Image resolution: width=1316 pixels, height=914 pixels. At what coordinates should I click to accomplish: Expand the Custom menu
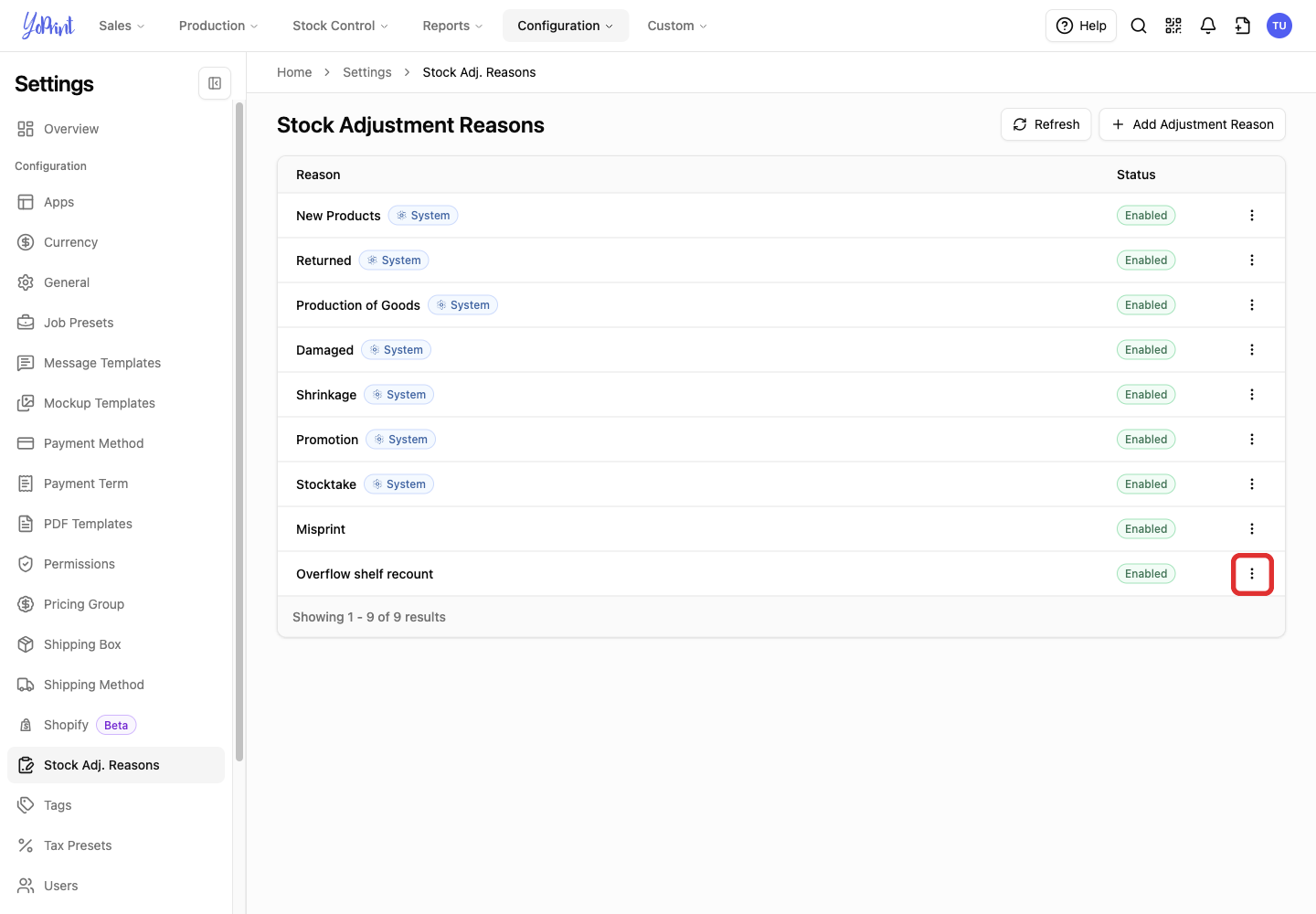[677, 26]
